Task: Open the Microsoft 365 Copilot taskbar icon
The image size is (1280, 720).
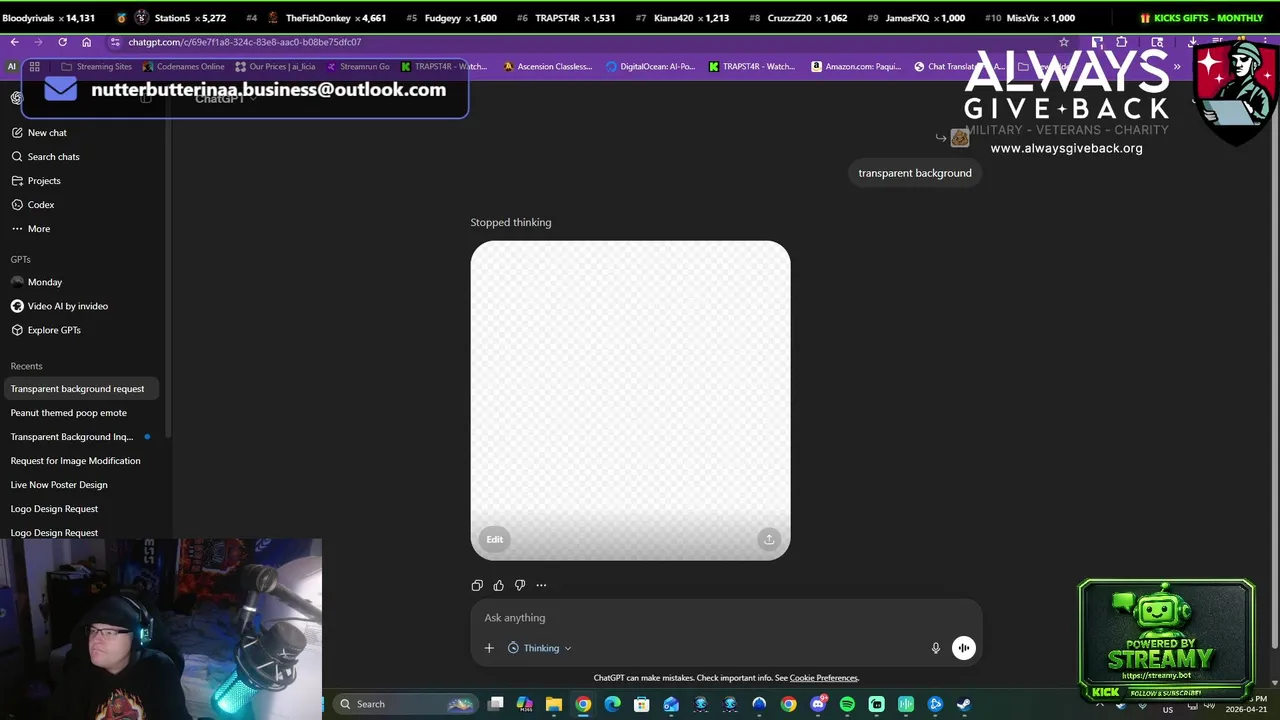Action: point(524,704)
